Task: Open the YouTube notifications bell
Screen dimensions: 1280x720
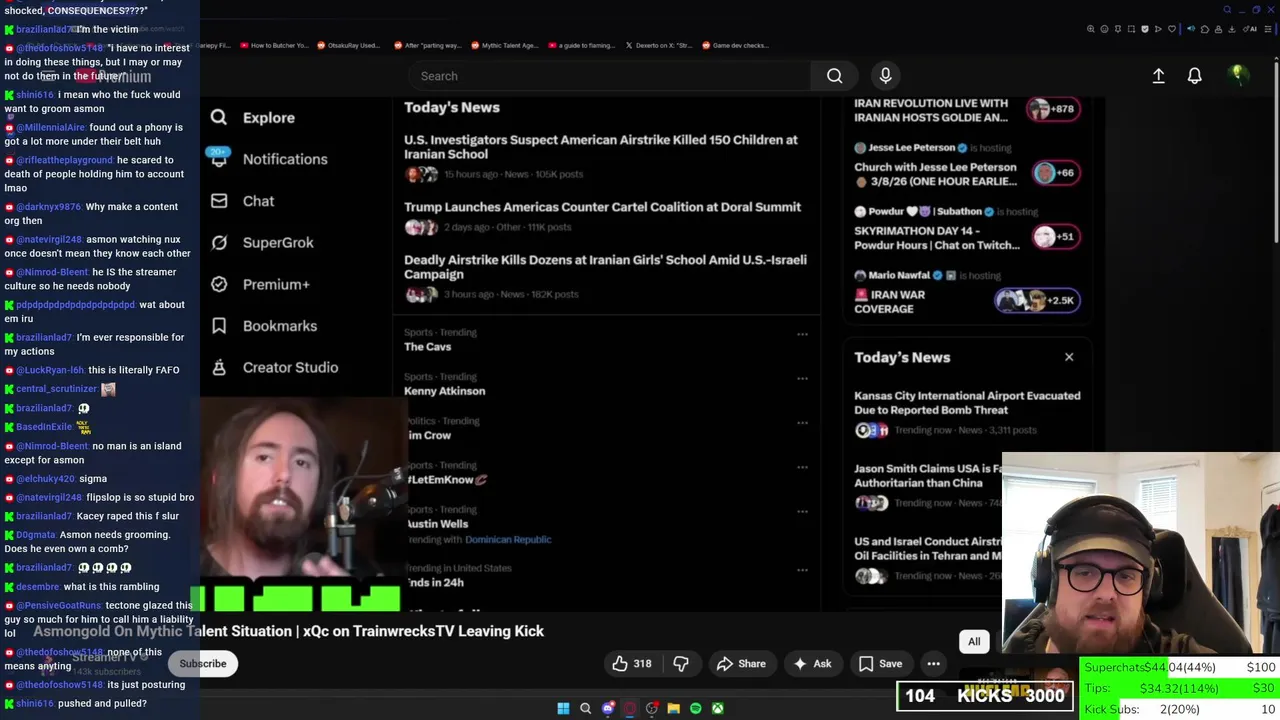Action: click(1194, 76)
